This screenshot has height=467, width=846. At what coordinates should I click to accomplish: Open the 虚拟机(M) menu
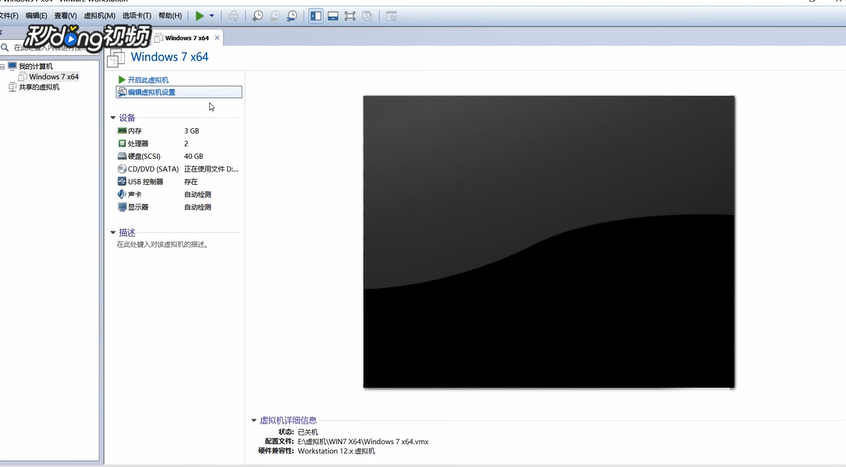point(99,16)
